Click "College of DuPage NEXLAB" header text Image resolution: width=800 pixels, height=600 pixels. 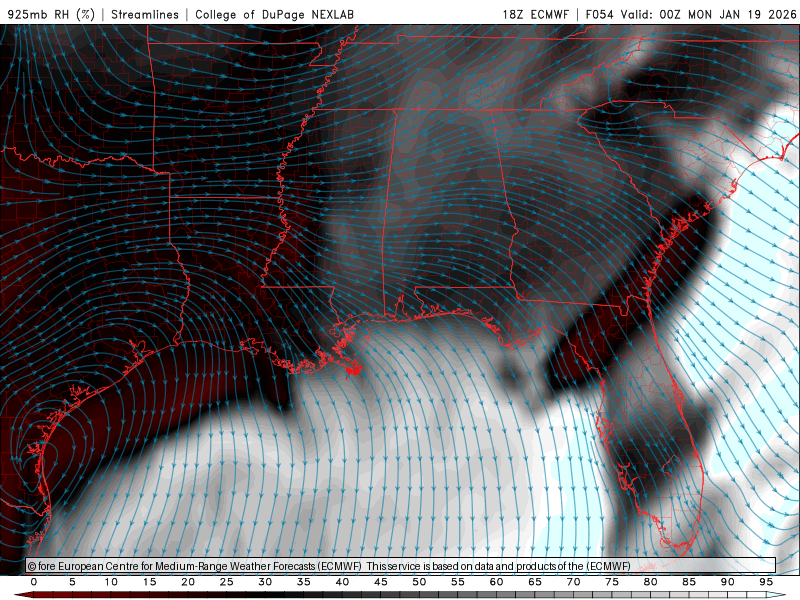(x=274, y=14)
